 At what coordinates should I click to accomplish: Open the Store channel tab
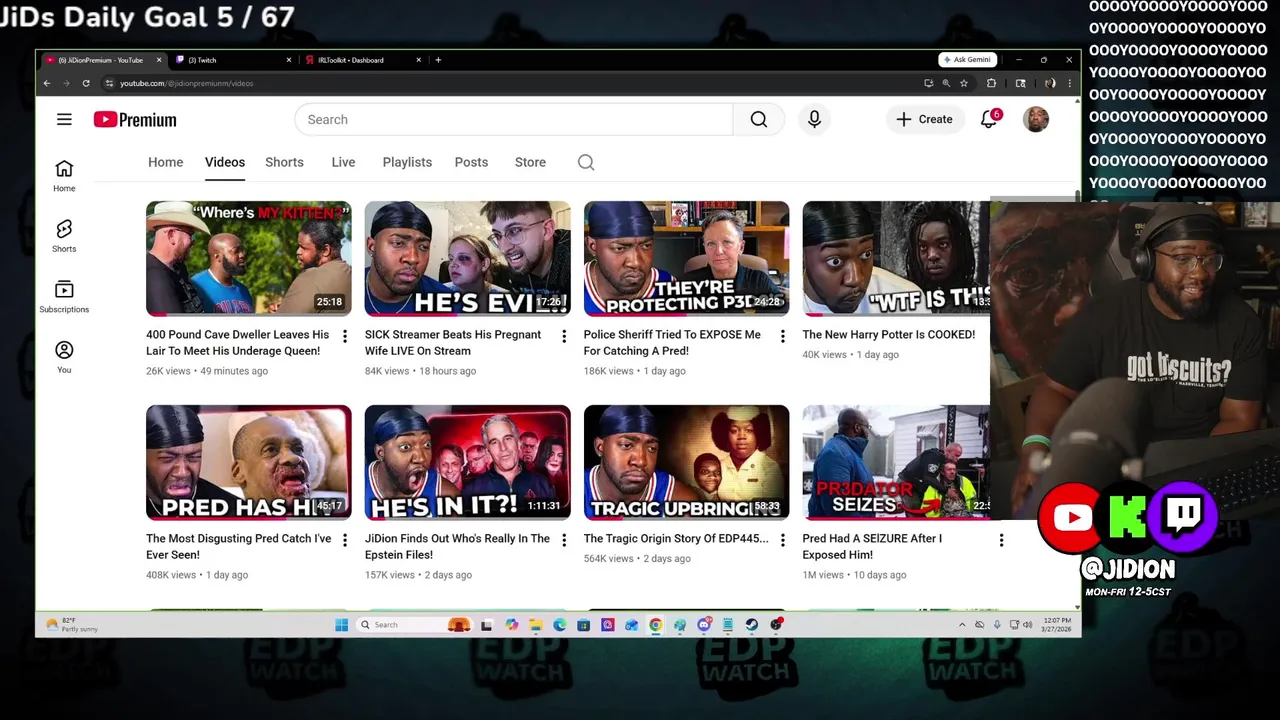point(530,162)
